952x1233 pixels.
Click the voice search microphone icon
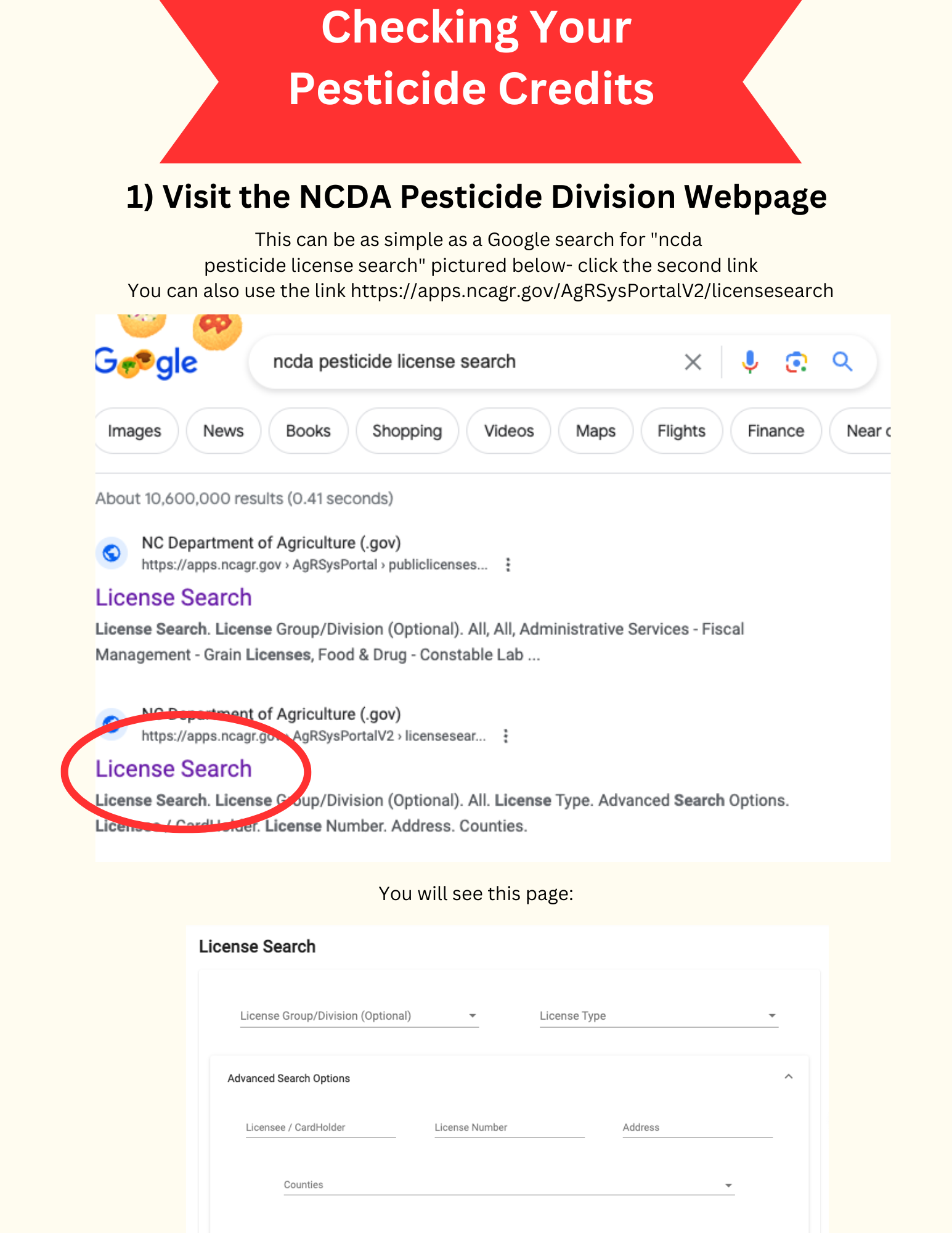click(x=749, y=362)
